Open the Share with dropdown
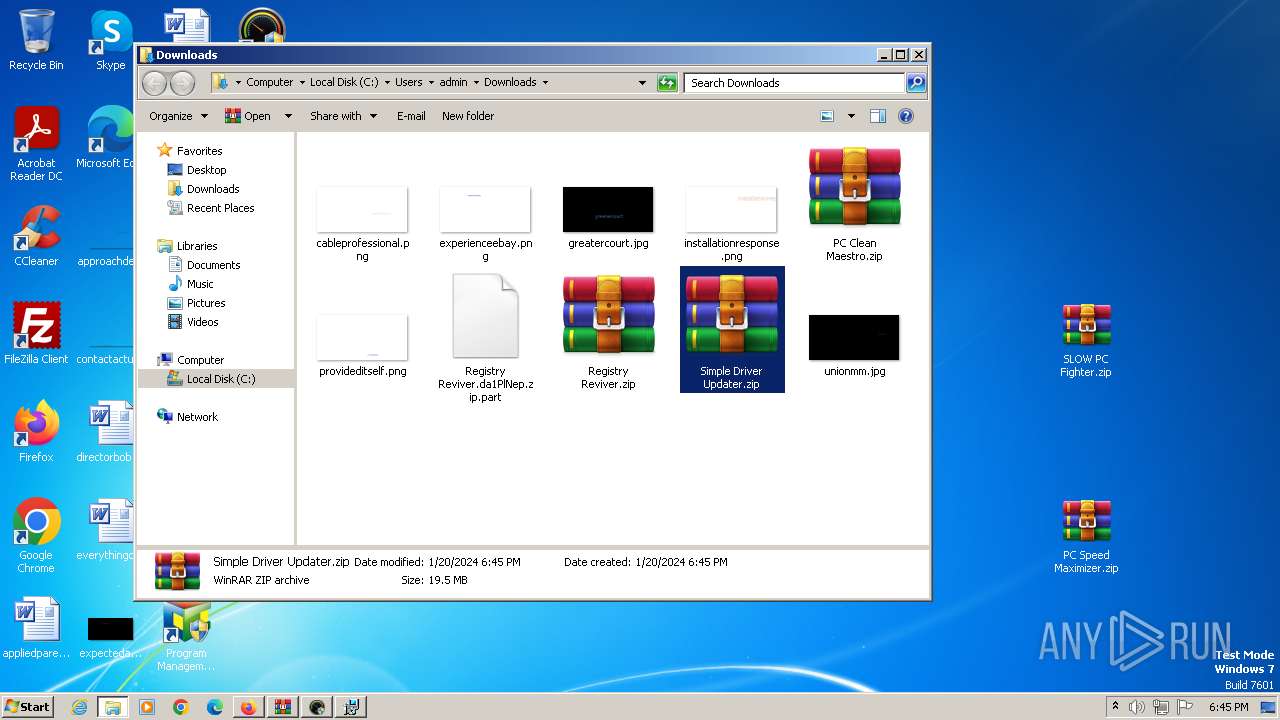The height and width of the screenshot is (720, 1280). pos(343,116)
